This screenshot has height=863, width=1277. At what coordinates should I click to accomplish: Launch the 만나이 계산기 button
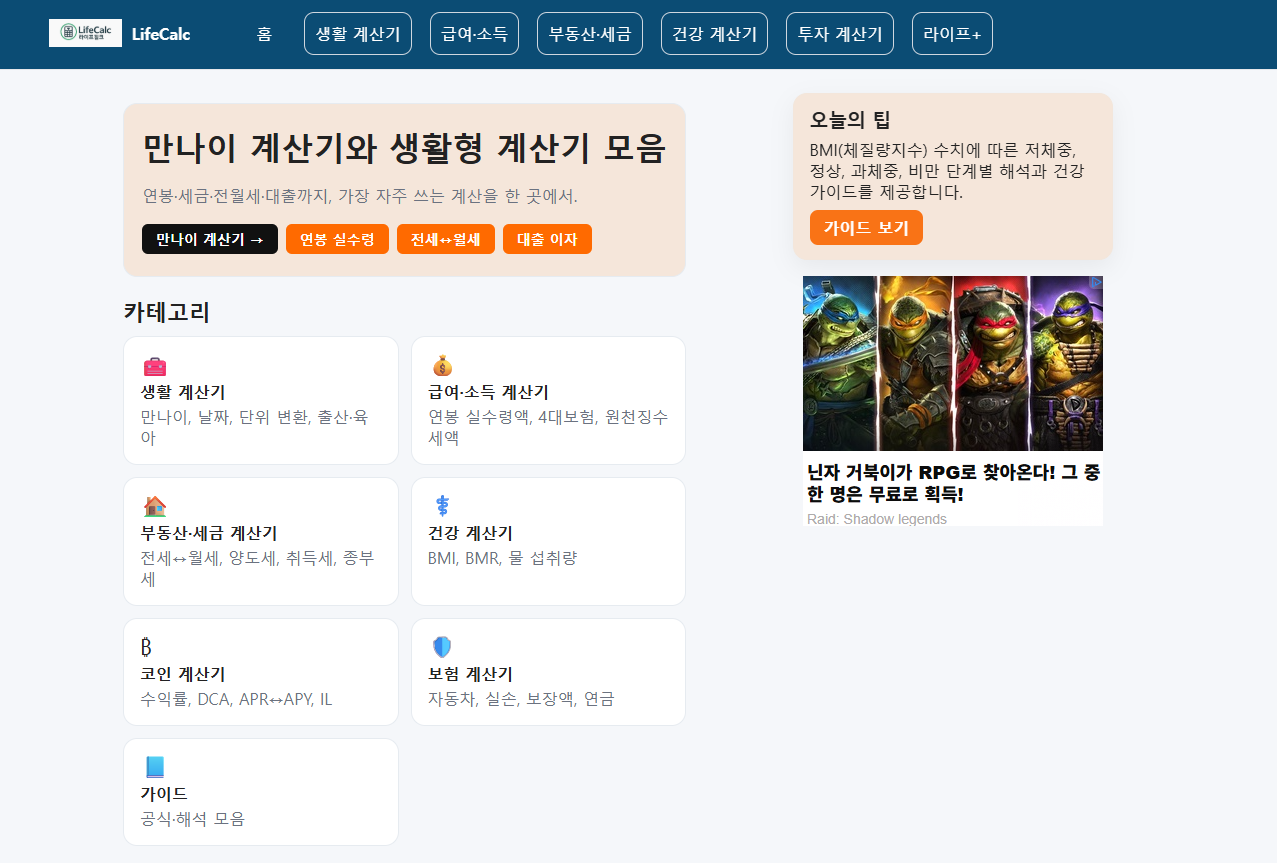coord(209,239)
